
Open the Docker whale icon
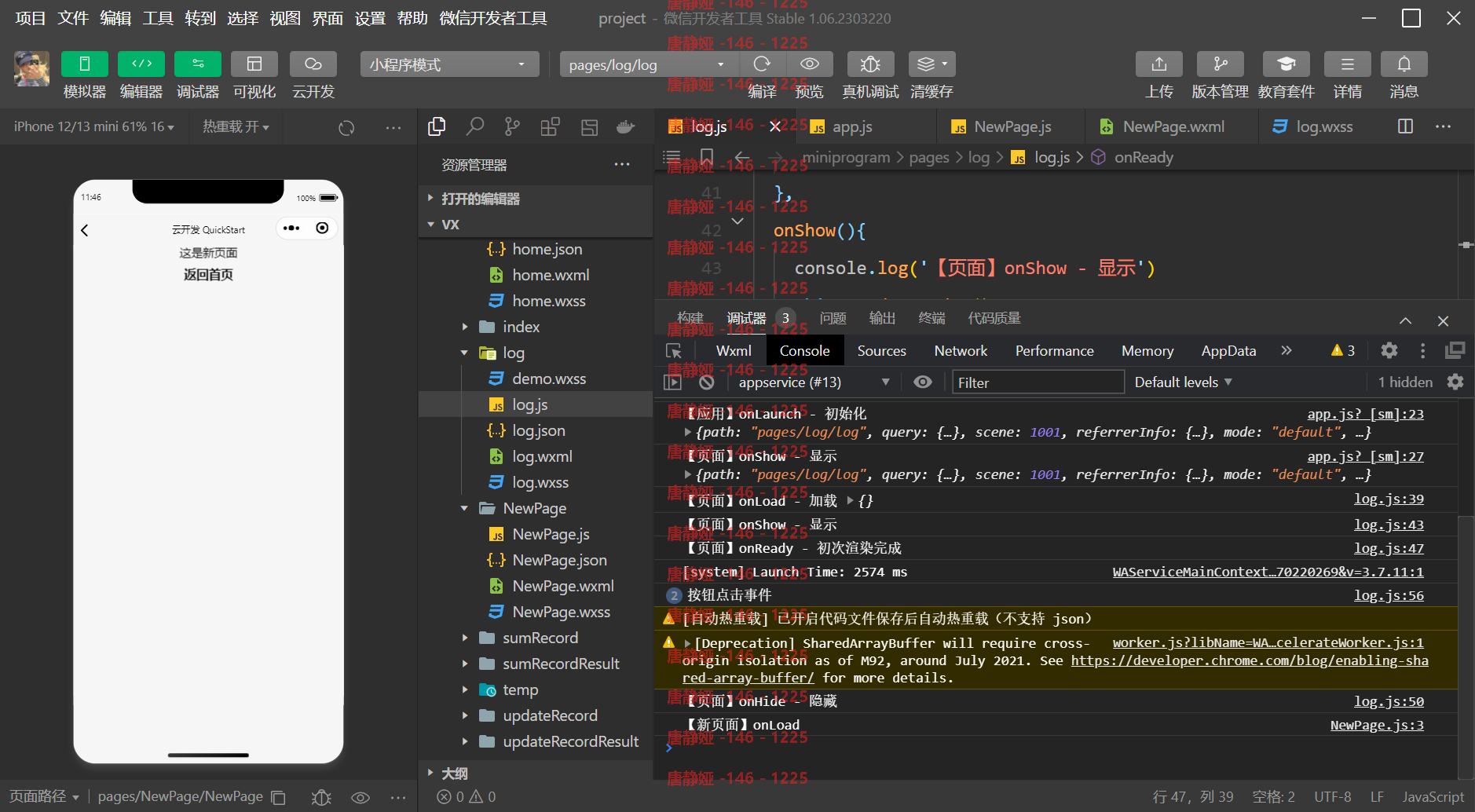[x=626, y=126]
